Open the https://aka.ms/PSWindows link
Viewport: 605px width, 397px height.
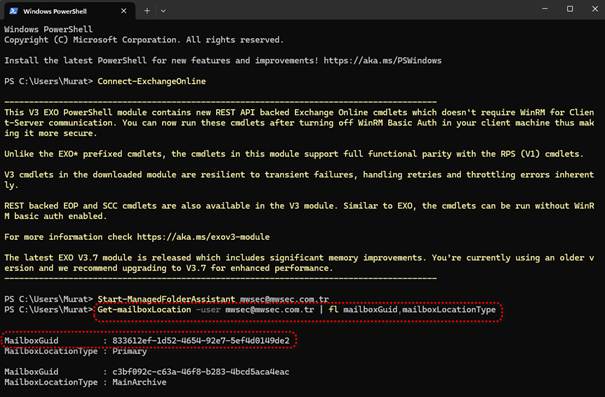(382, 61)
